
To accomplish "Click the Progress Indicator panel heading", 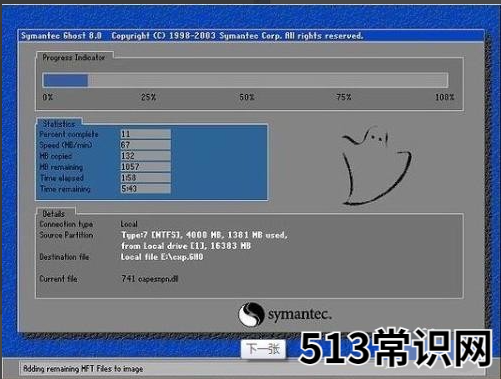I will (x=74, y=57).
